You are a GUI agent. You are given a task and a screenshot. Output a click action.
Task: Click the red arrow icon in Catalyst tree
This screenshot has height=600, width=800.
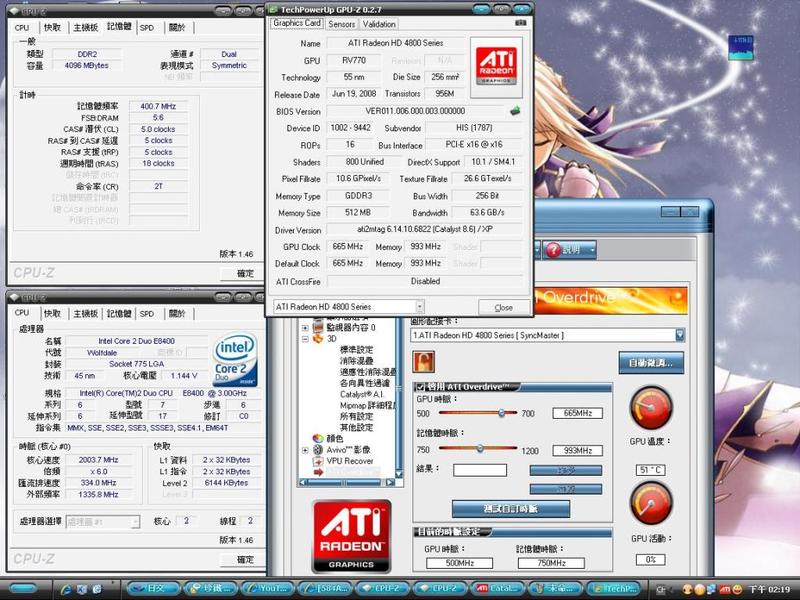coord(318,472)
